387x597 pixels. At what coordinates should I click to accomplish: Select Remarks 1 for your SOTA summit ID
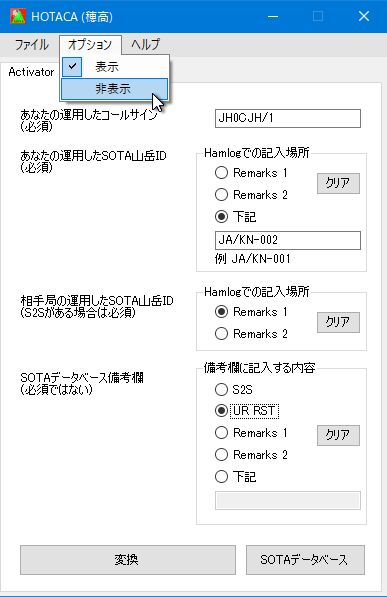(x=251, y=173)
